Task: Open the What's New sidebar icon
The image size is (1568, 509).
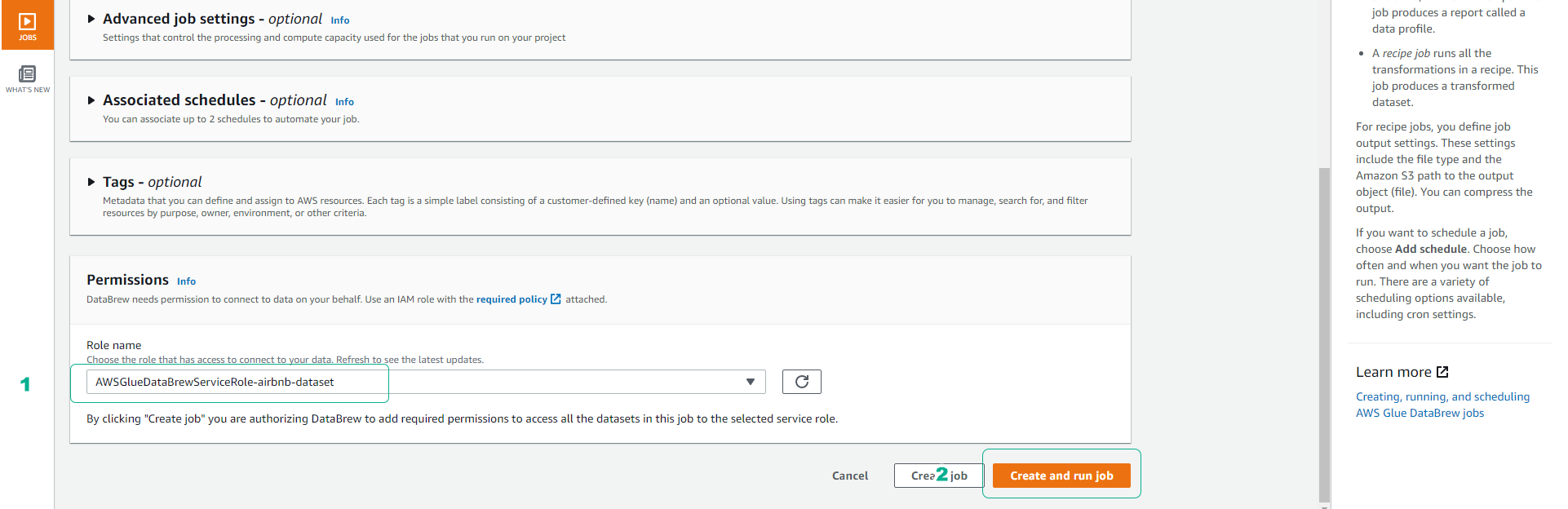Action: [27, 79]
